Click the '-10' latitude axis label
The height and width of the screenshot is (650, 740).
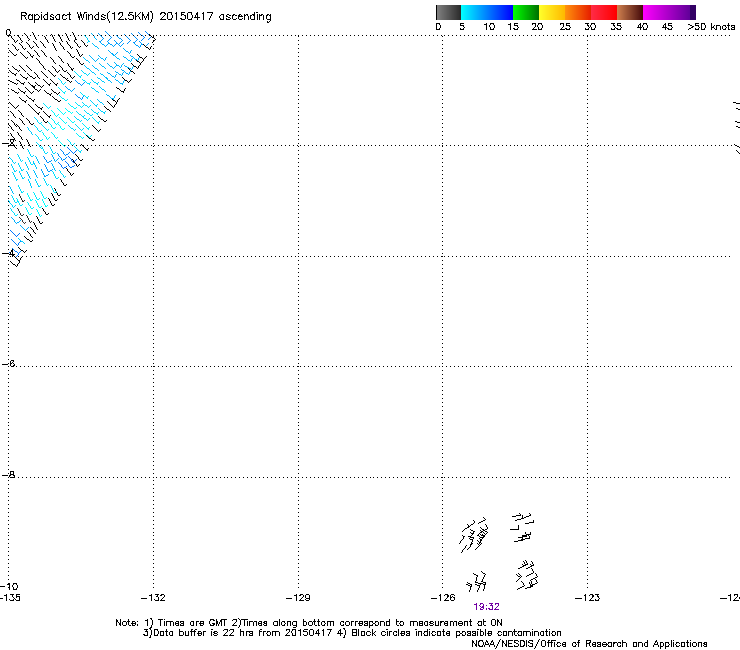[x=9, y=586]
